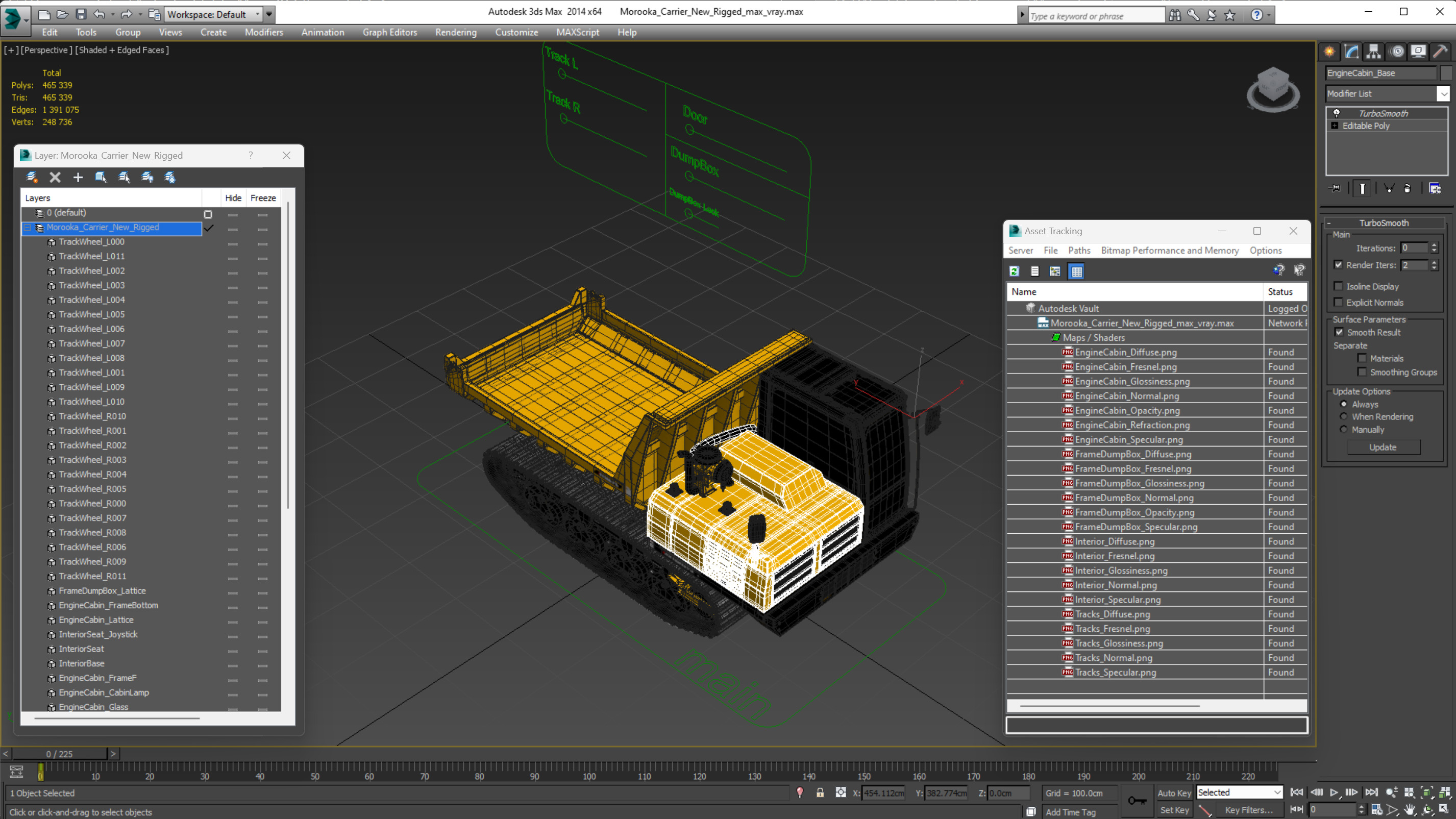The image size is (1456, 819).
Task: Go to the start frame
Action: click(x=1297, y=792)
